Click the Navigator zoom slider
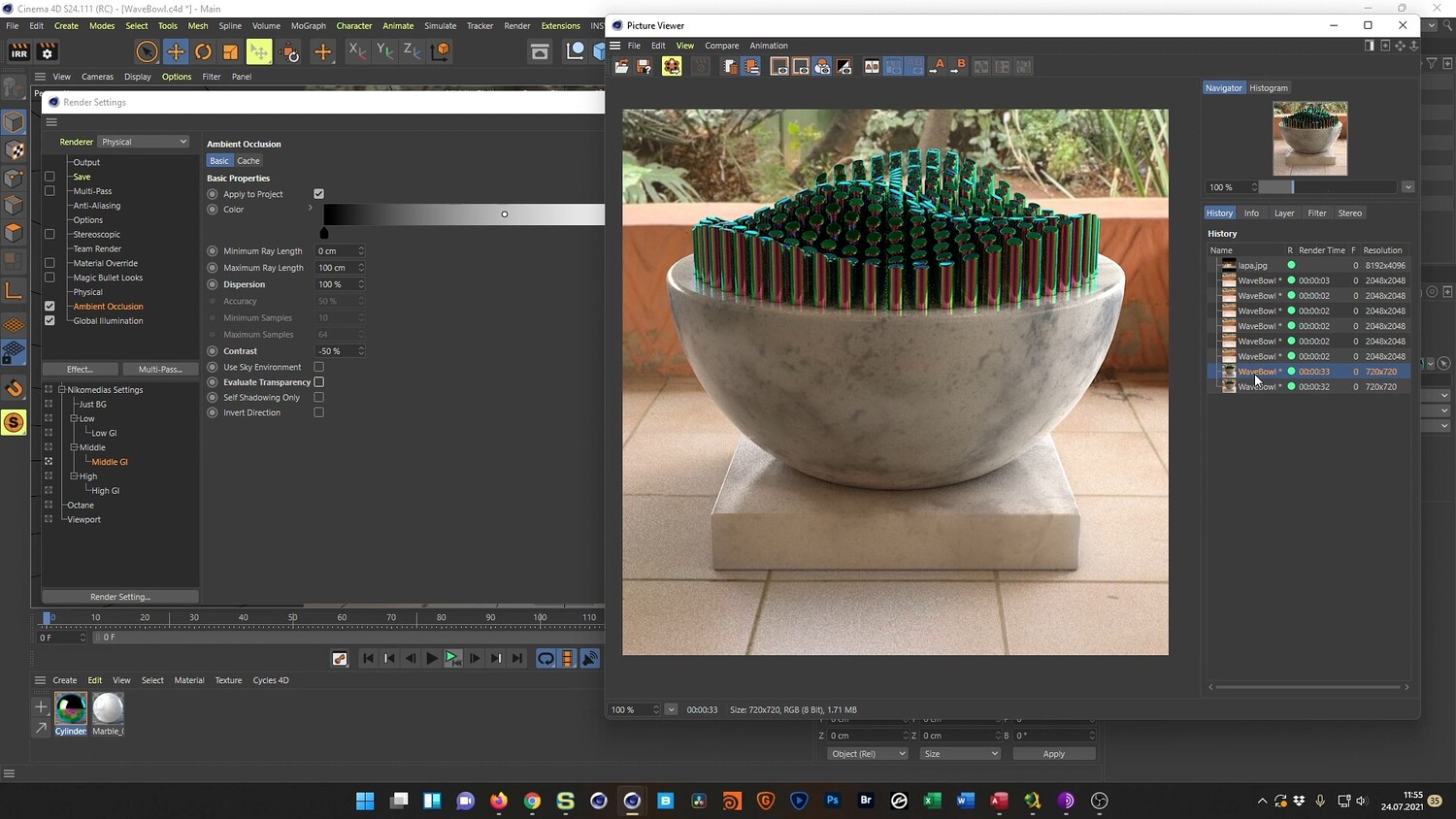 1328,187
